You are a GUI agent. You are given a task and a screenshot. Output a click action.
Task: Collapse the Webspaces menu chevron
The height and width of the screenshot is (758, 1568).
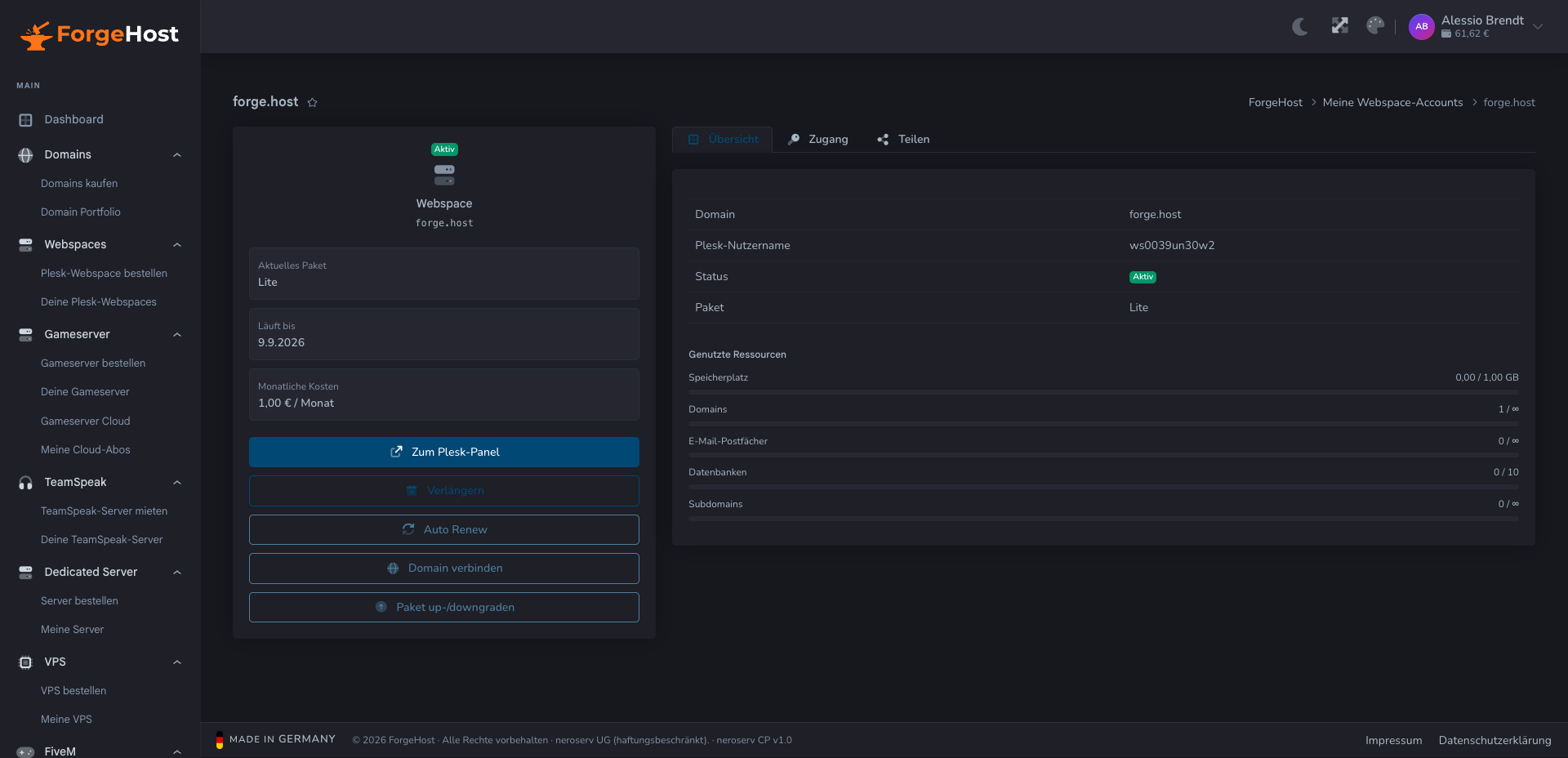click(x=177, y=245)
